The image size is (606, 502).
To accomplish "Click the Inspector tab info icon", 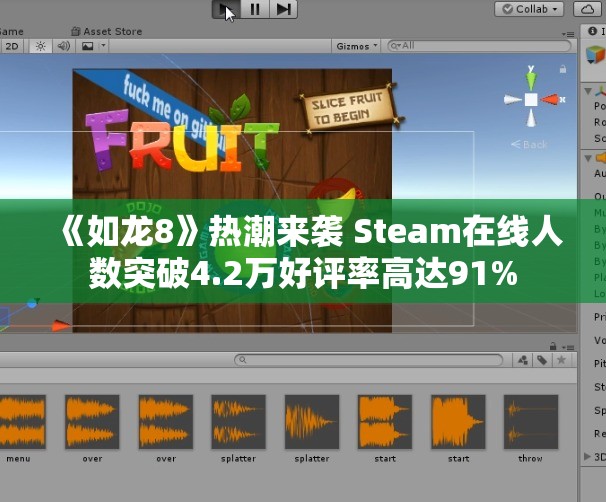I will point(592,31).
